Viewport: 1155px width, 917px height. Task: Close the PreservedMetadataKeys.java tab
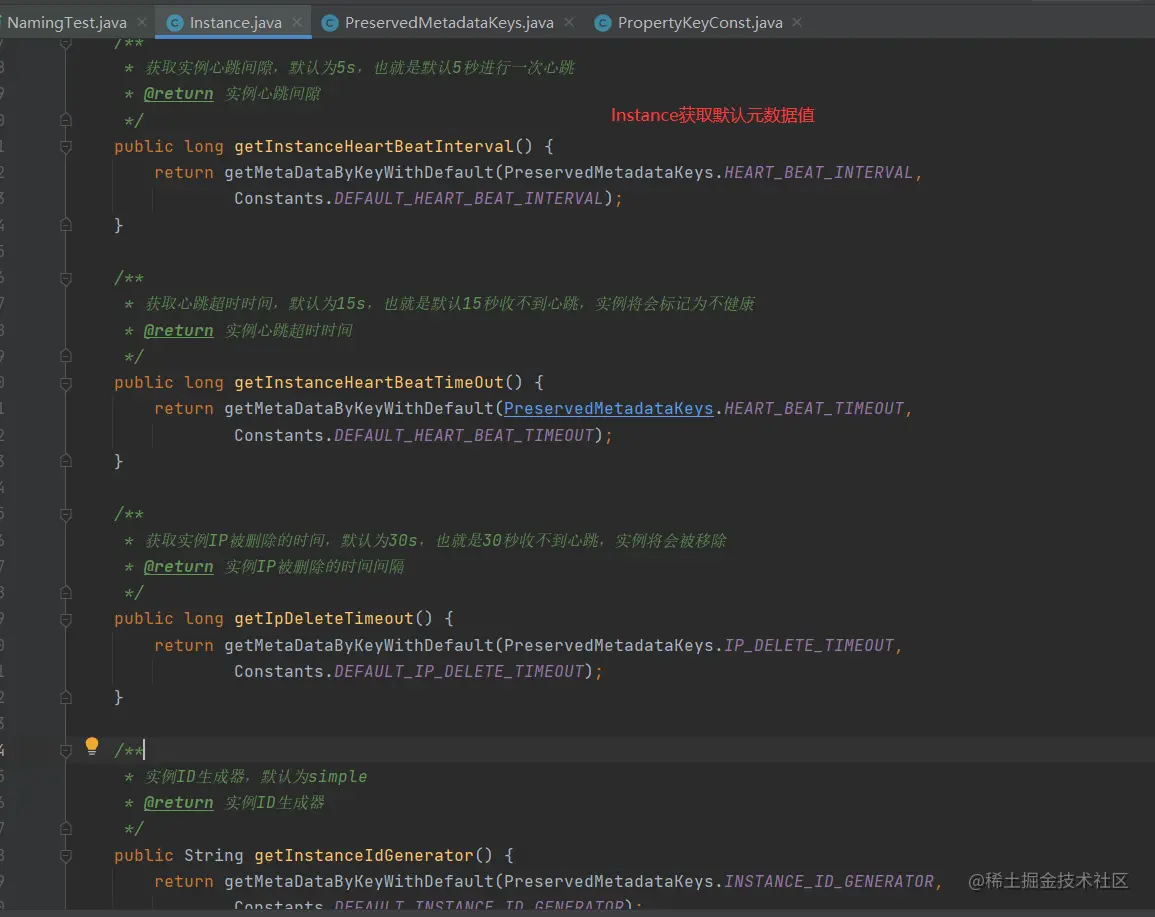coord(569,23)
